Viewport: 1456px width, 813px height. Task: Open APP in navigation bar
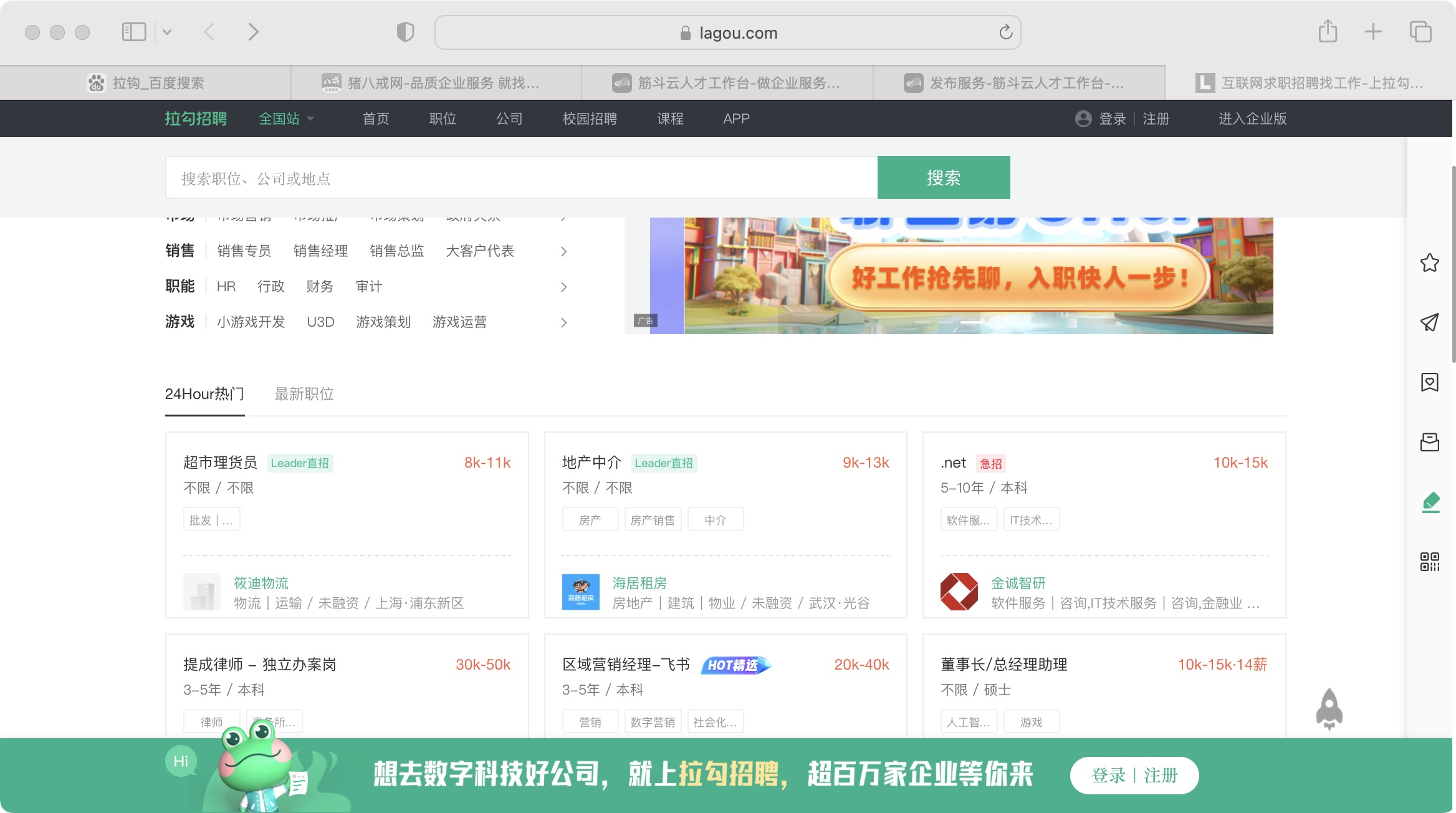tap(736, 118)
